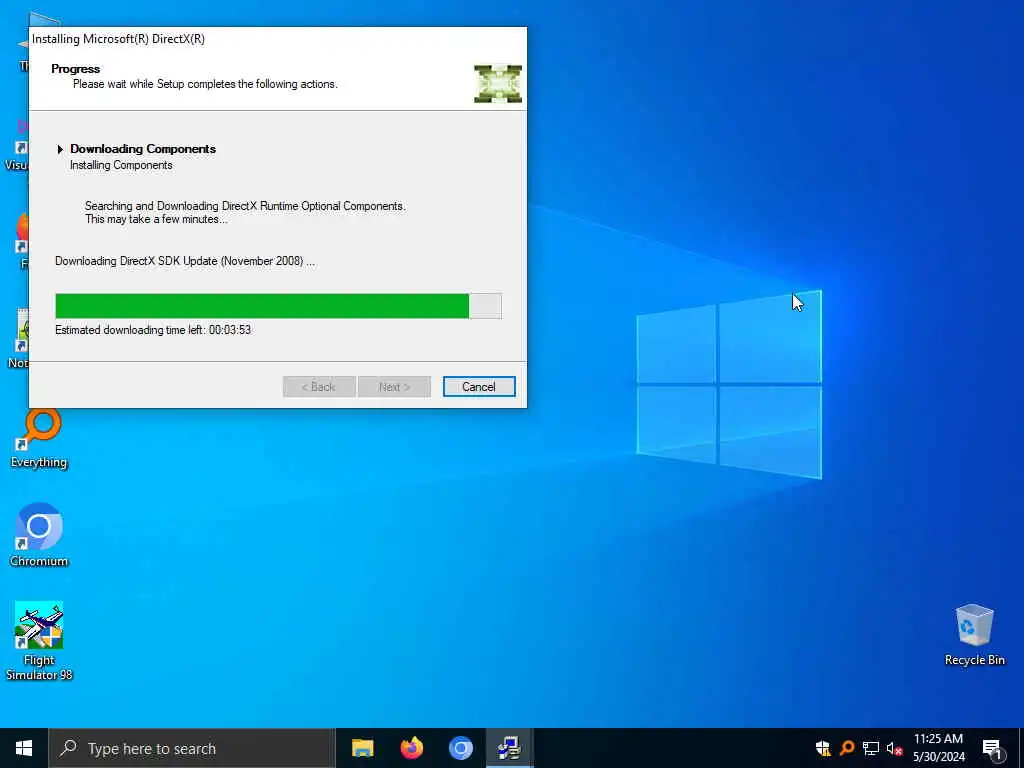Open the taskbar clock and date

click(x=938, y=748)
